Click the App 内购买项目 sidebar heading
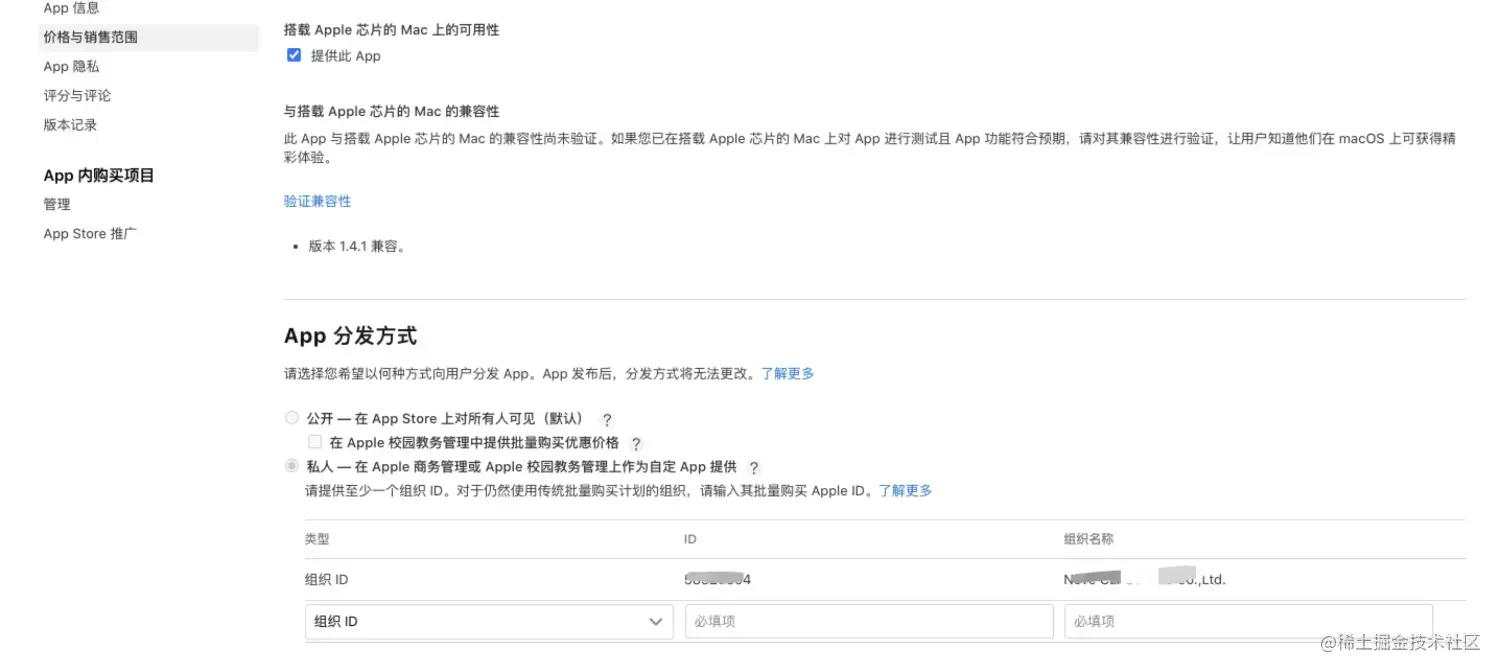1500x672 pixels. coord(99,175)
